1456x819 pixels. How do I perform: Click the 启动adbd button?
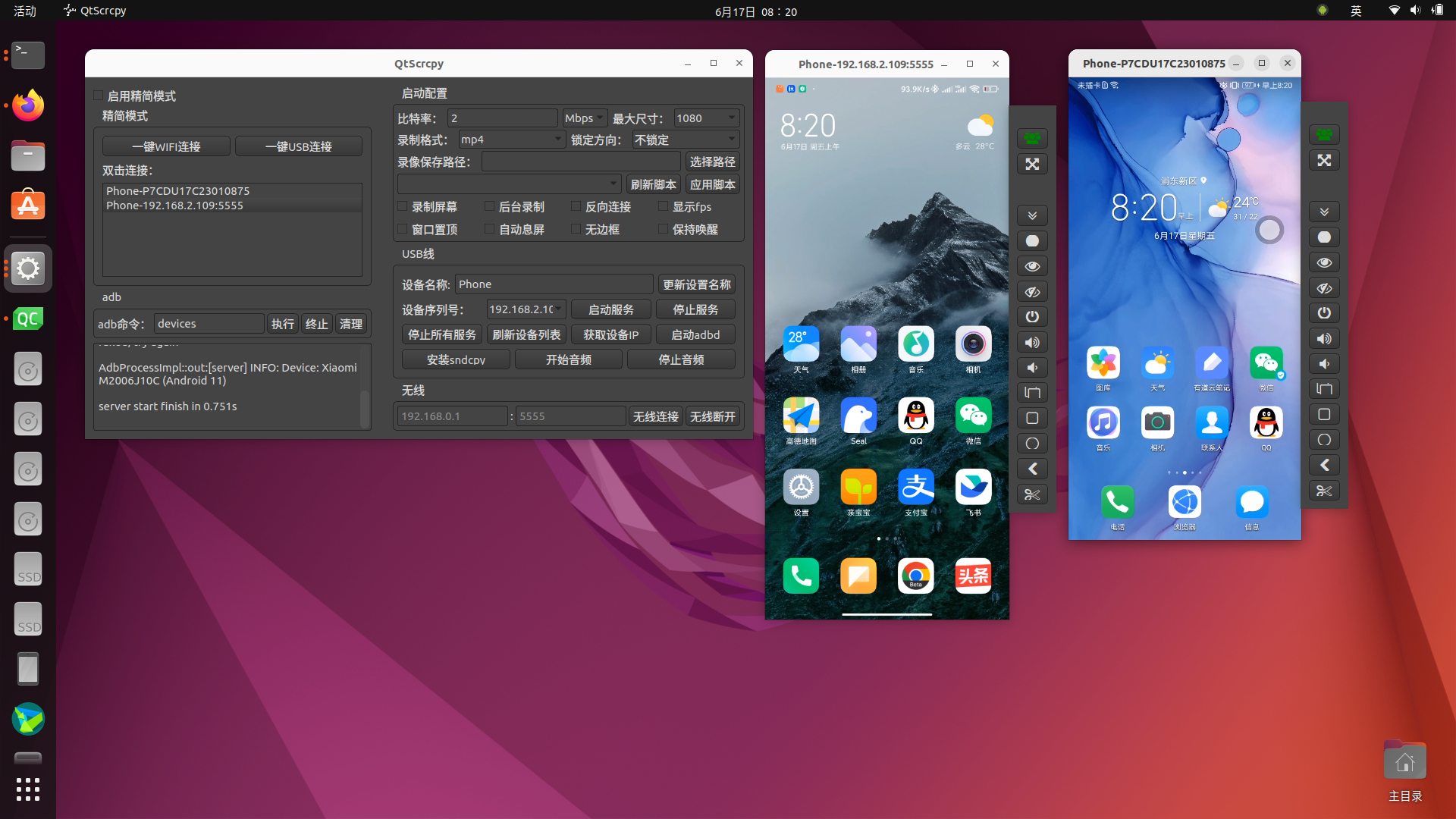tap(695, 334)
